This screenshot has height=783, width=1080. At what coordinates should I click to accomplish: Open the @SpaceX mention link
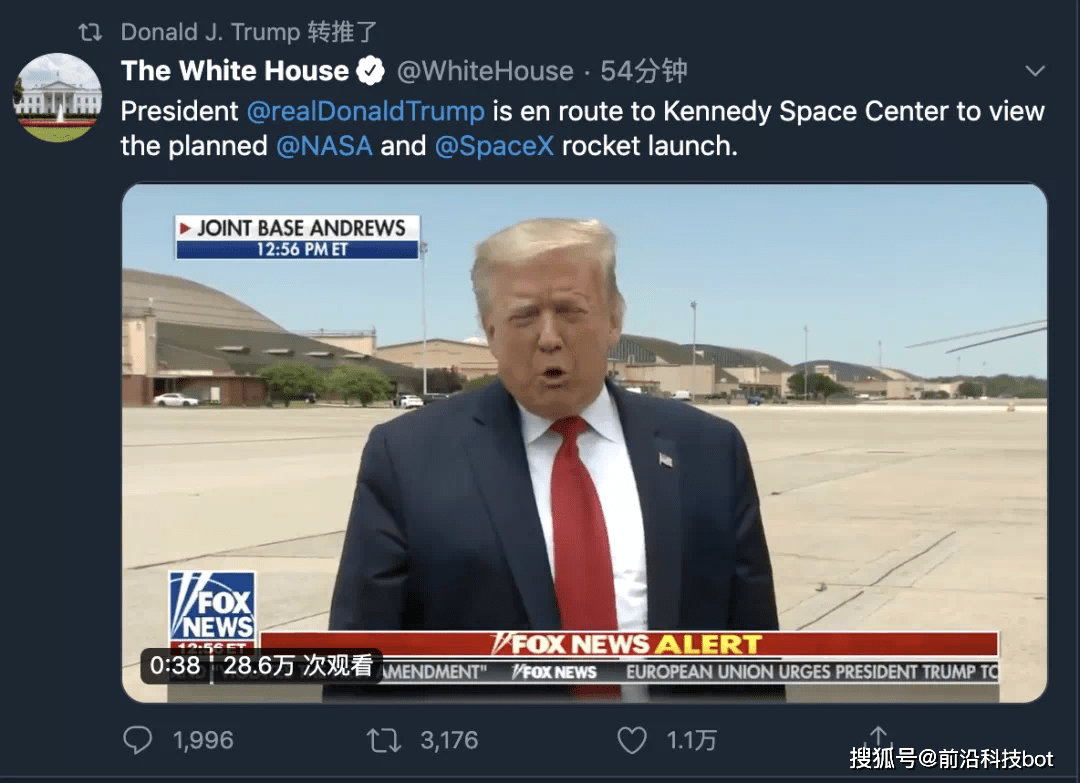[494, 146]
